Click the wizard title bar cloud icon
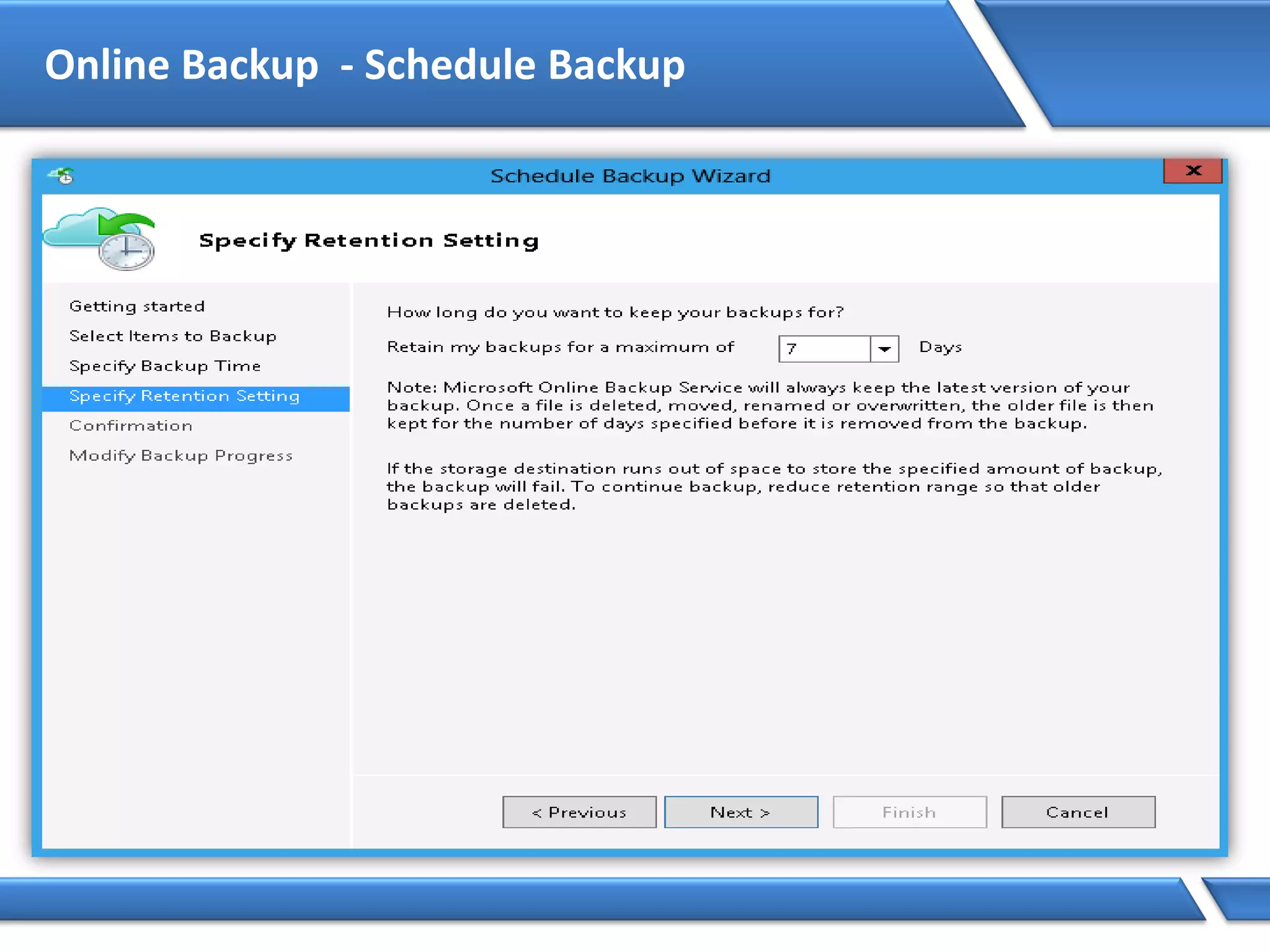Image resolution: width=1270 pixels, height=952 pixels. (62, 176)
